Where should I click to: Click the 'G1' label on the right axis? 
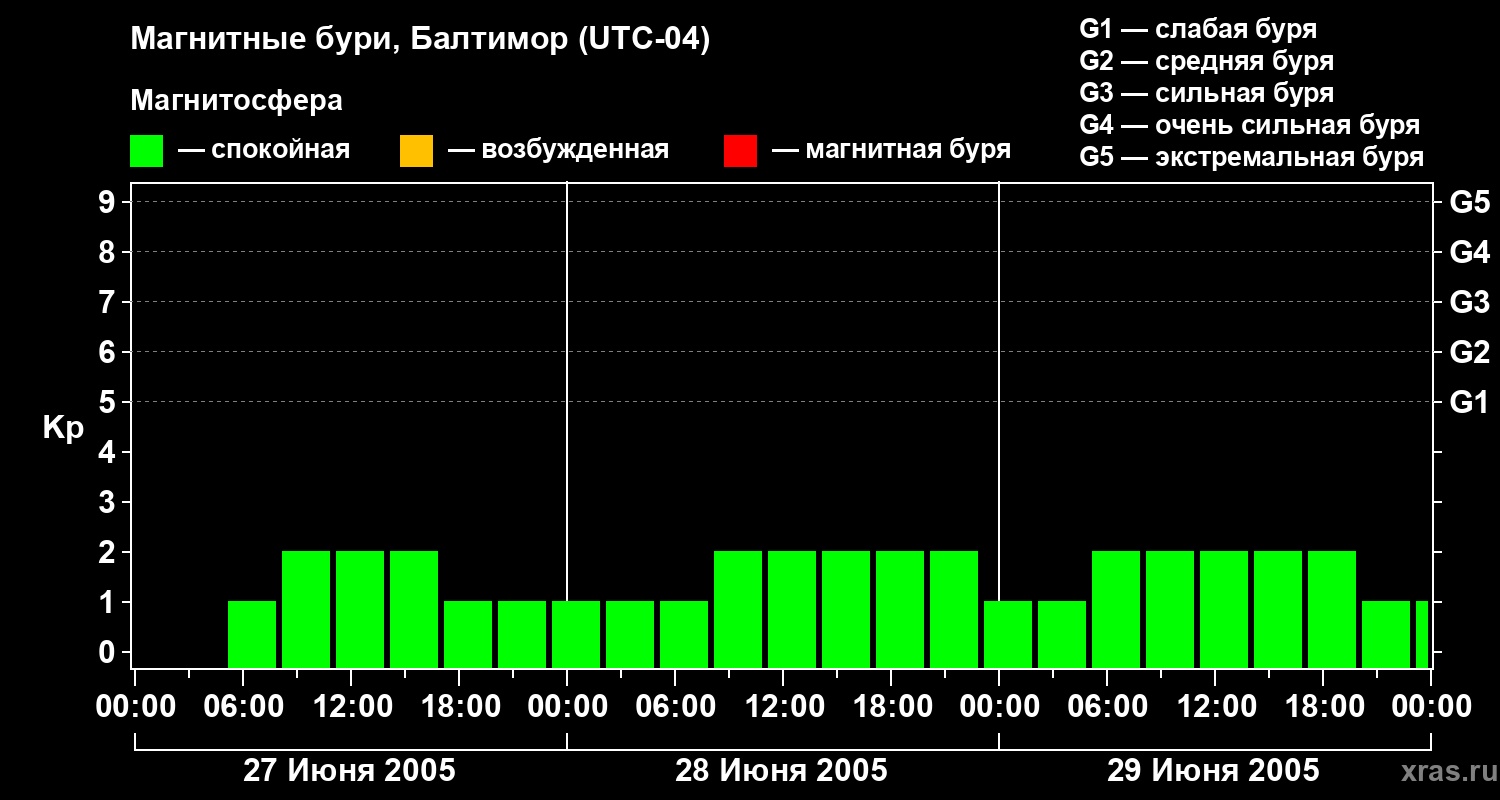pyautogui.click(x=1469, y=402)
